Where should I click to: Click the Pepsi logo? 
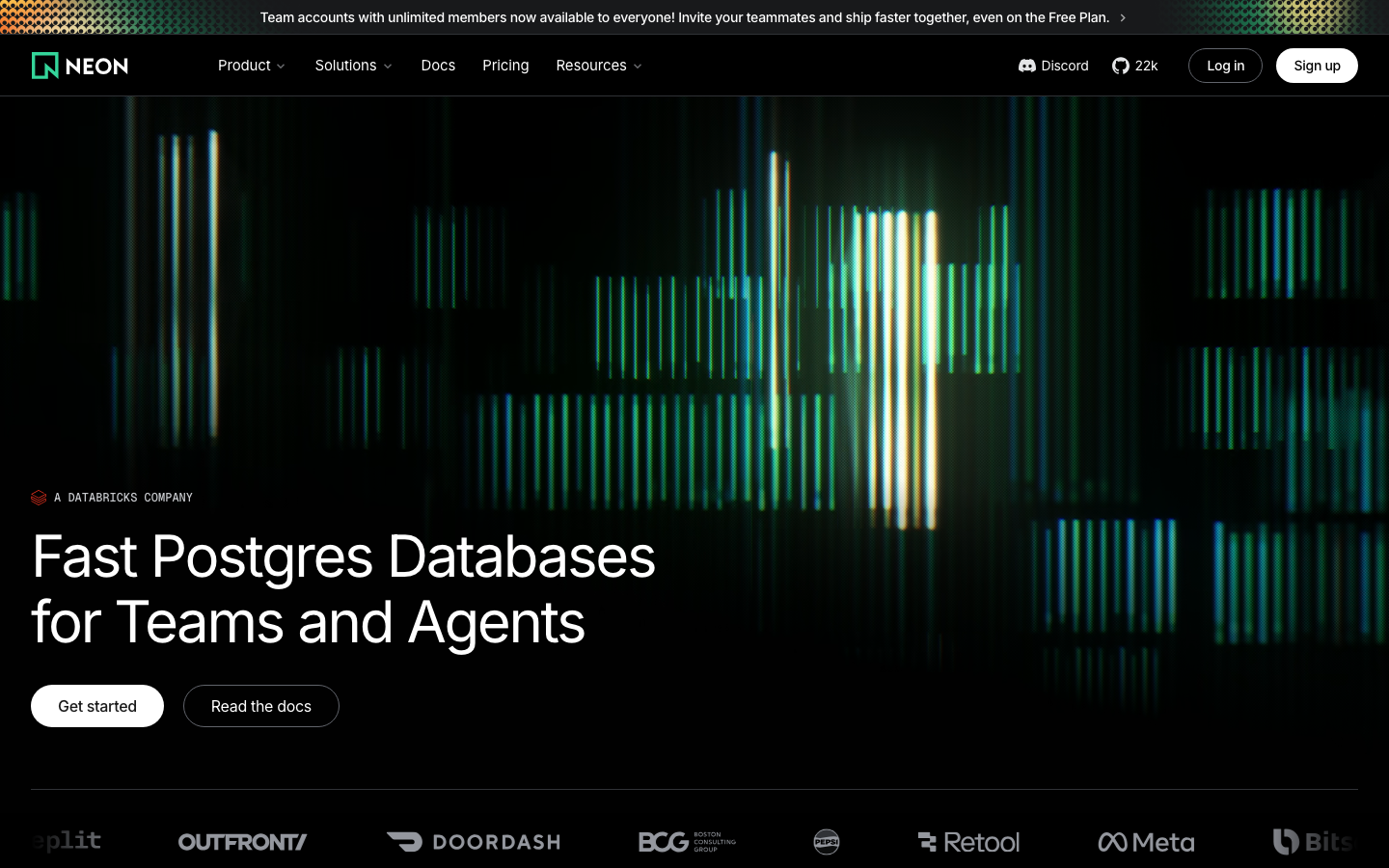[827, 842]
